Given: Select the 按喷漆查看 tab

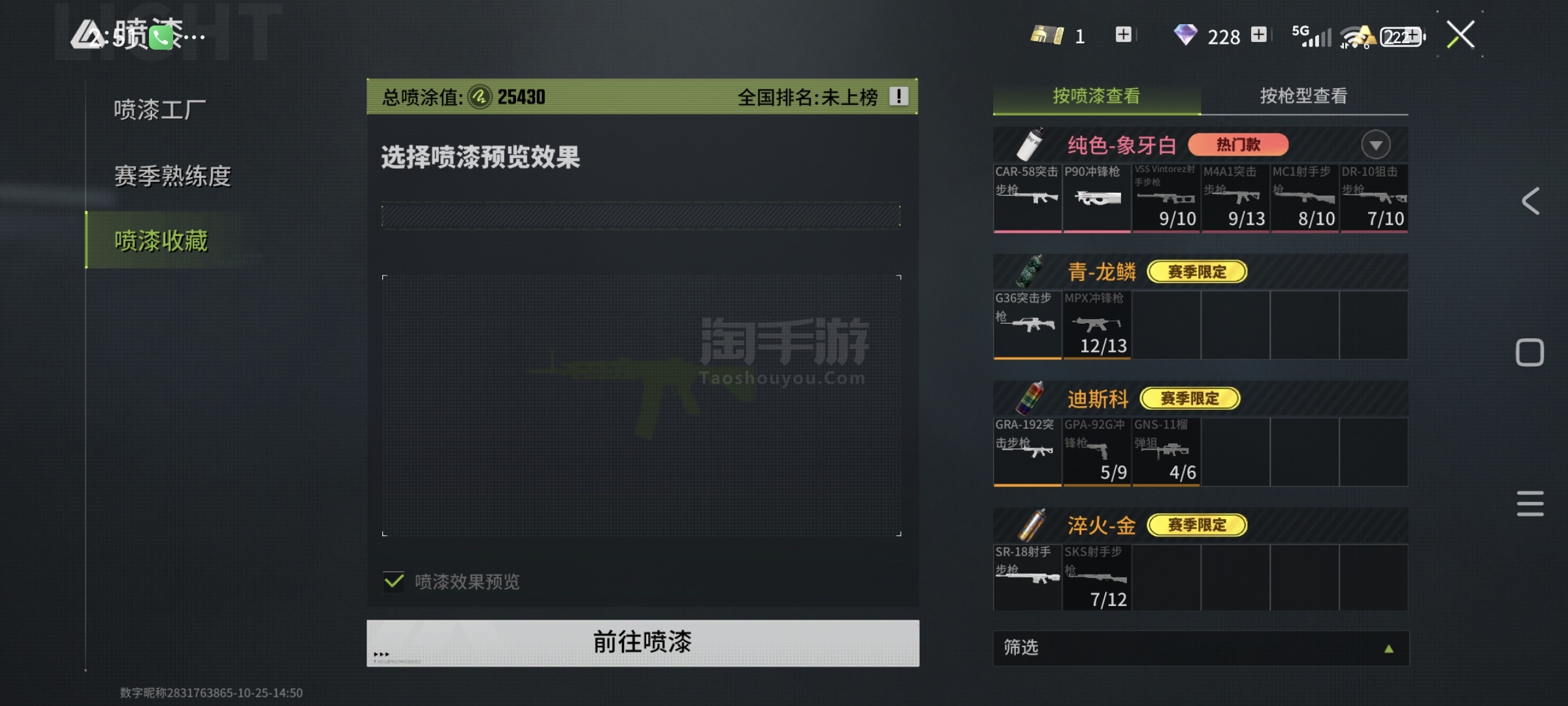Looking at the screenshot, I should click(1096, 96).
